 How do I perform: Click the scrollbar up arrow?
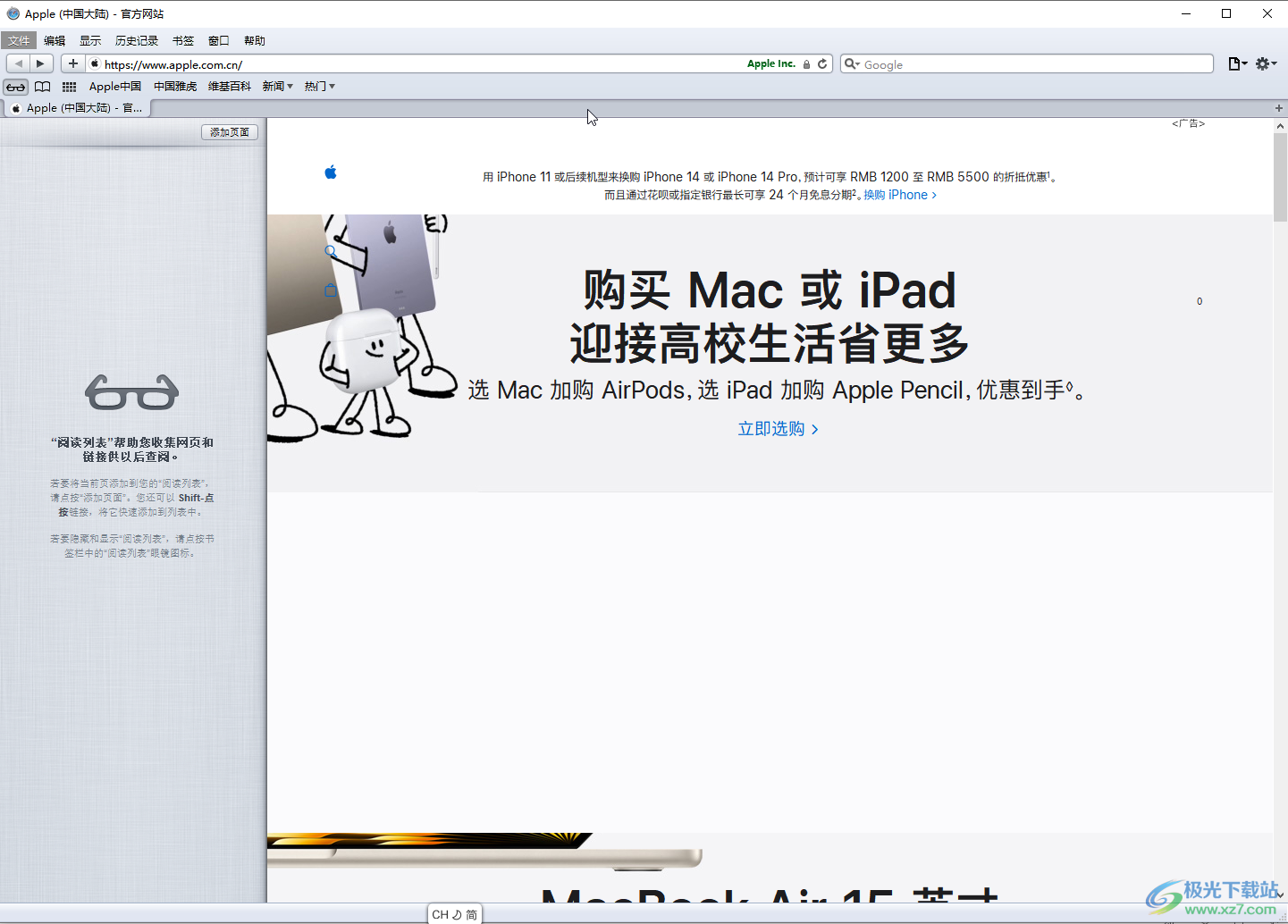1280,126
